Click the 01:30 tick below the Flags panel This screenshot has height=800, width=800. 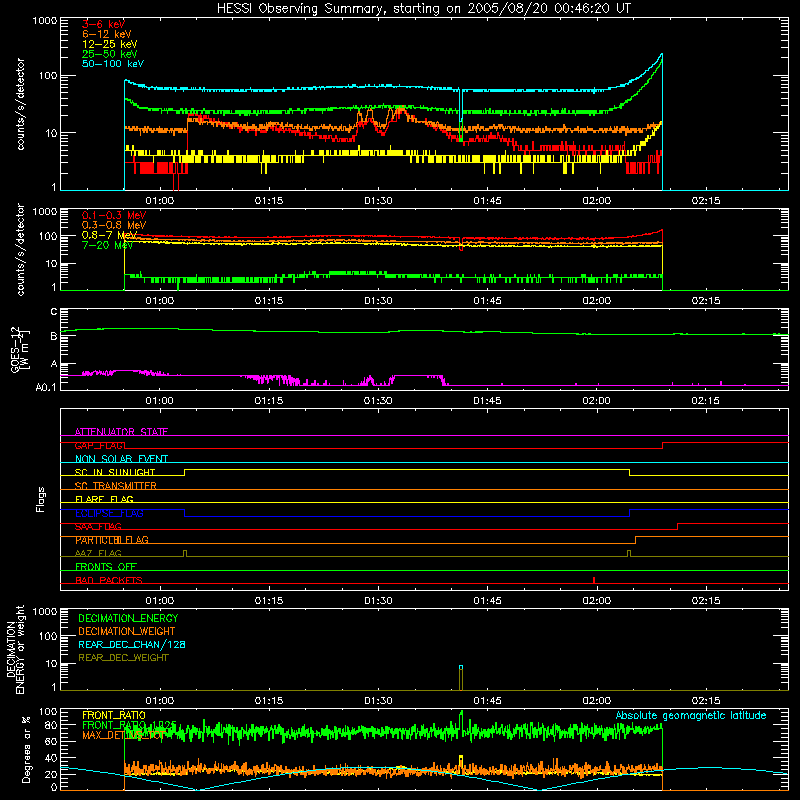point(378,601)
